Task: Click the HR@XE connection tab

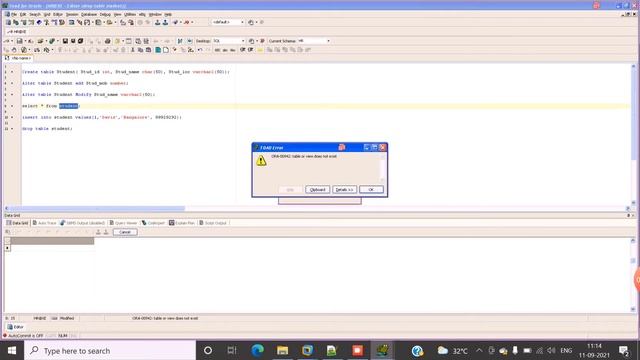Action: [x=16, y=31]
